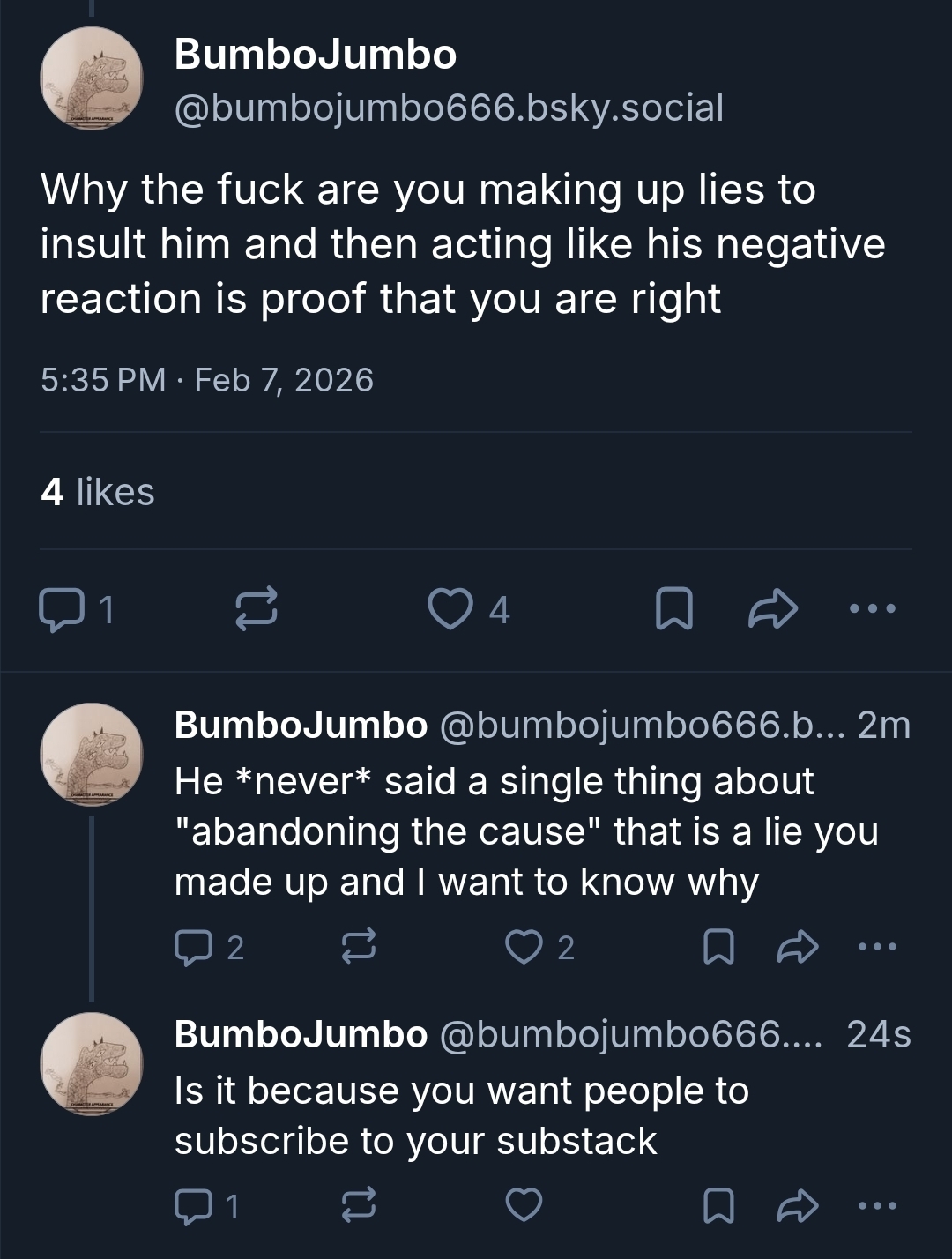952x1259 pixels.
Task: Share the "abandoning the cause" reply
Action: coord(798,947)
